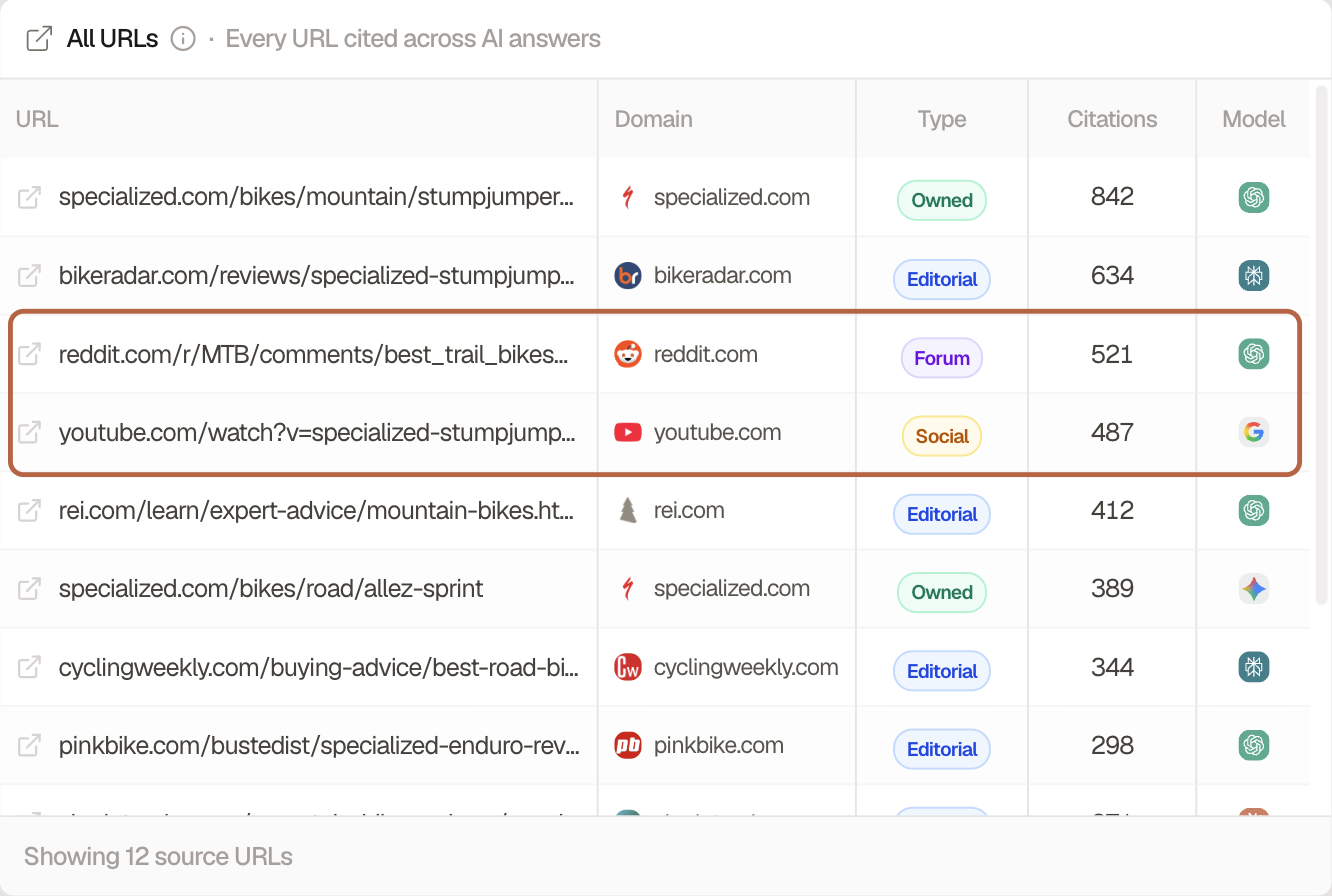Image resolution: width=1332 pixels, height=896 pixels.
Task: Click the youtube.com domain name text
Action: [717, 432]
